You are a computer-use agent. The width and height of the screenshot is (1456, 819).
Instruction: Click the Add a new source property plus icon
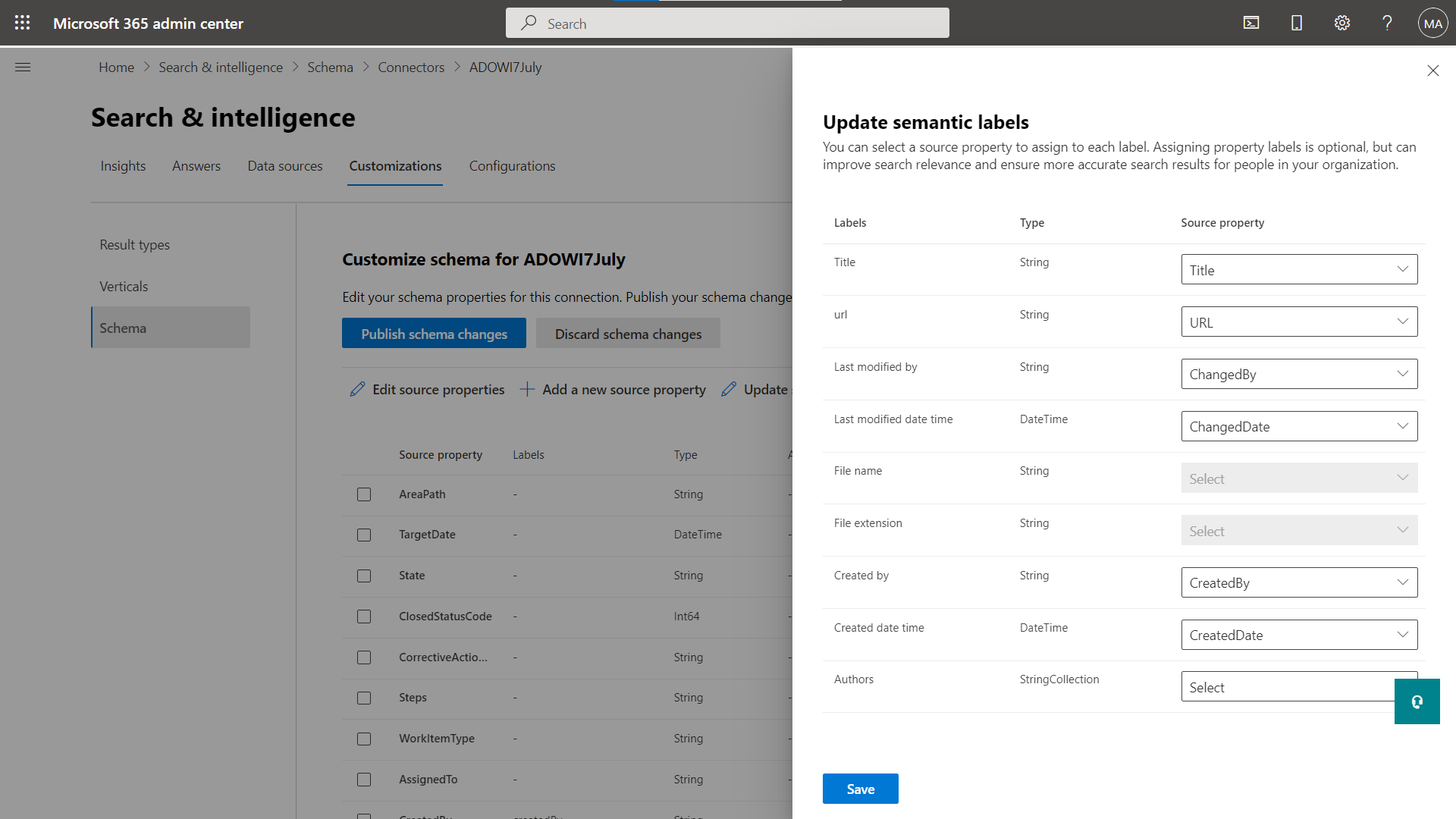[x=527, y=389]
